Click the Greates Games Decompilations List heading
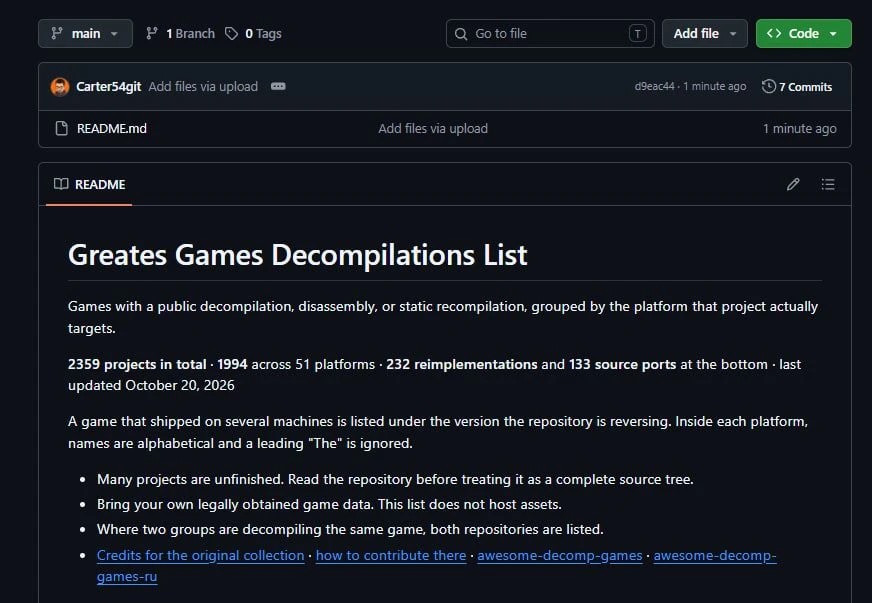 pyautogui.click(x=298, y=255)
